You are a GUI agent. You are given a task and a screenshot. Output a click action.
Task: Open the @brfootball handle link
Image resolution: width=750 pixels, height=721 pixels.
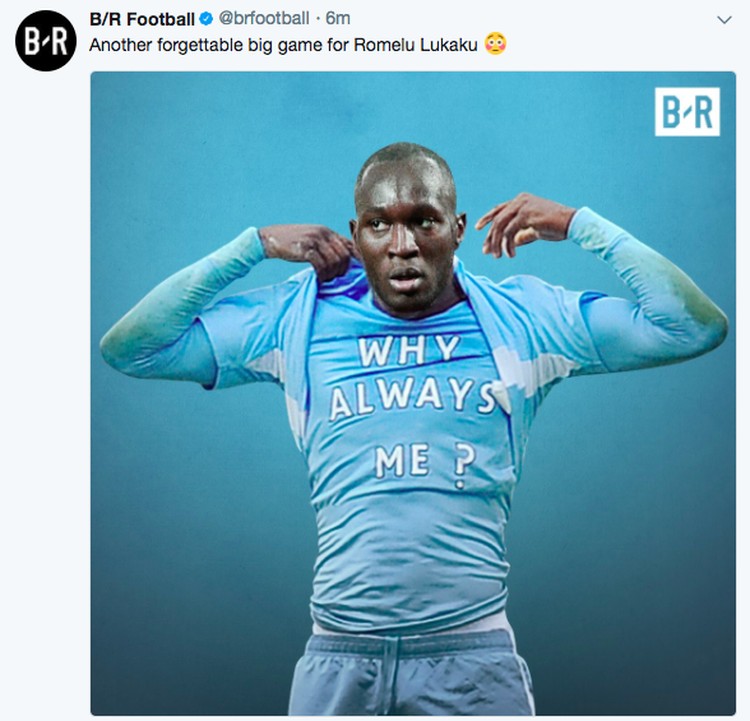pyautogui.click(x=264, y=19)
